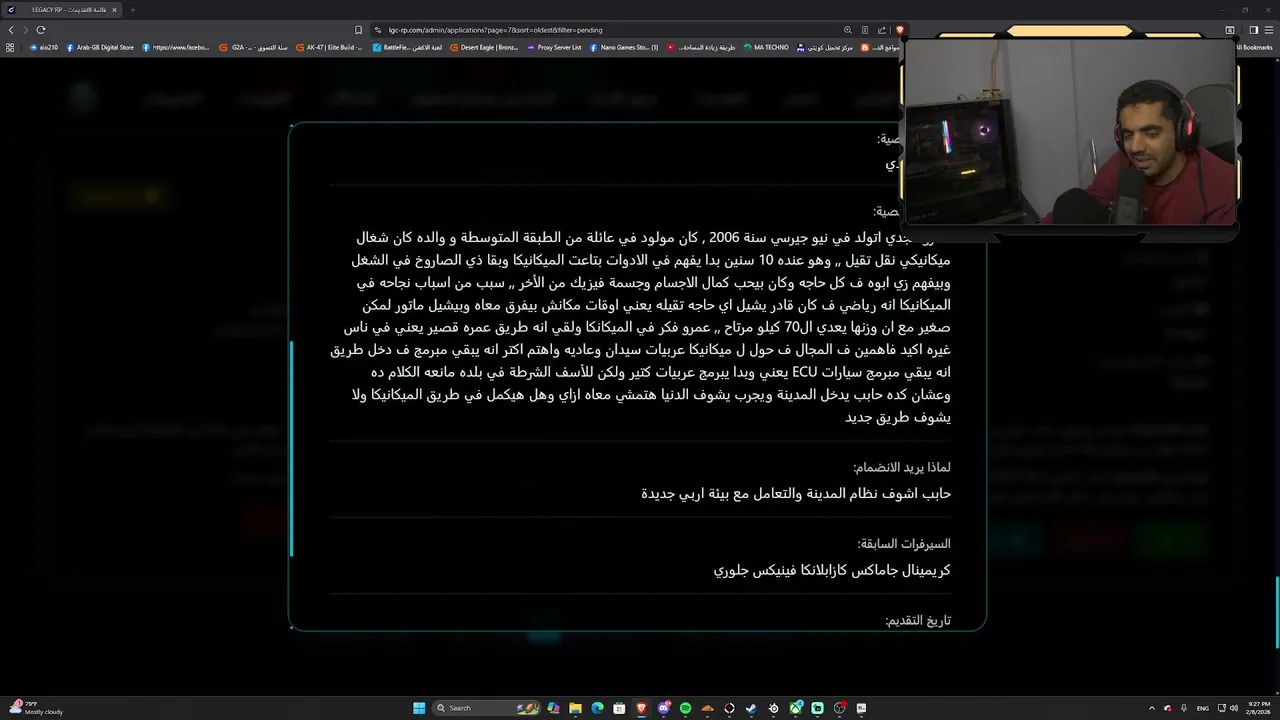Open Microsoft Edge from the taskbar
This screenshot has width=1280, height=720.
[x=597, y=708]
